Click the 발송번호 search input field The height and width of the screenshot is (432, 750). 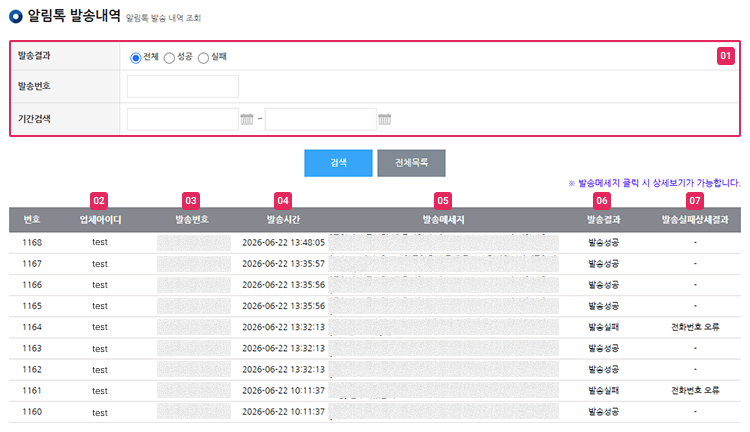183,87
